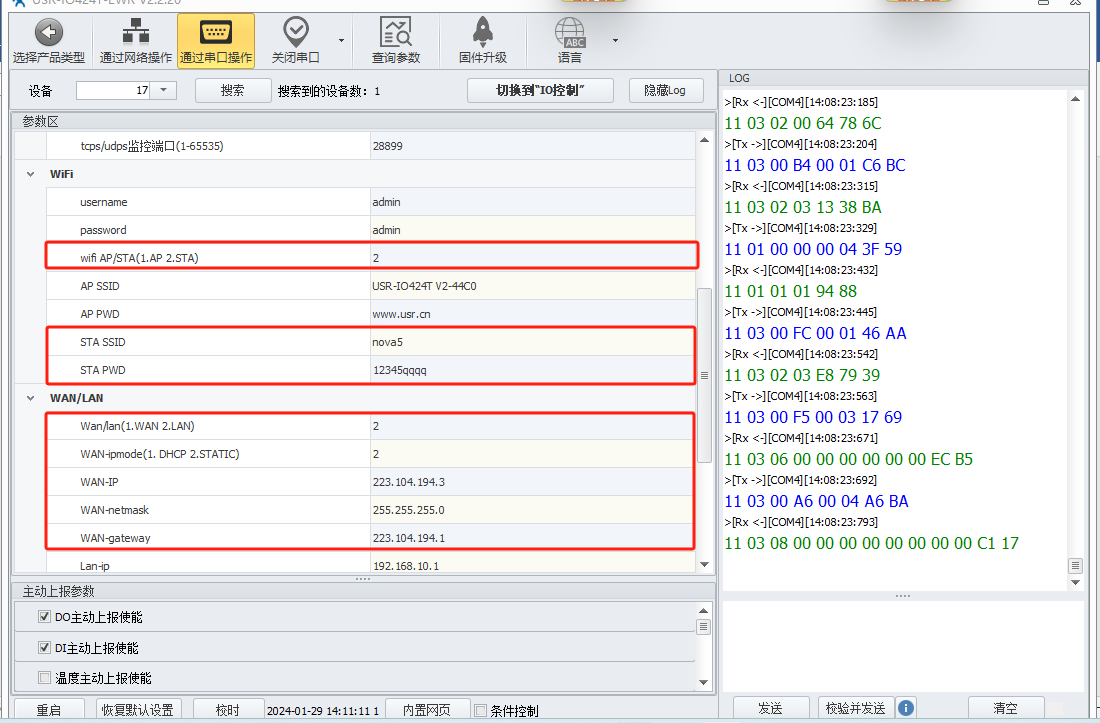
Task: Collapse the WiFi parameter group
Action: pyautogui.click(x=31, y=174)
